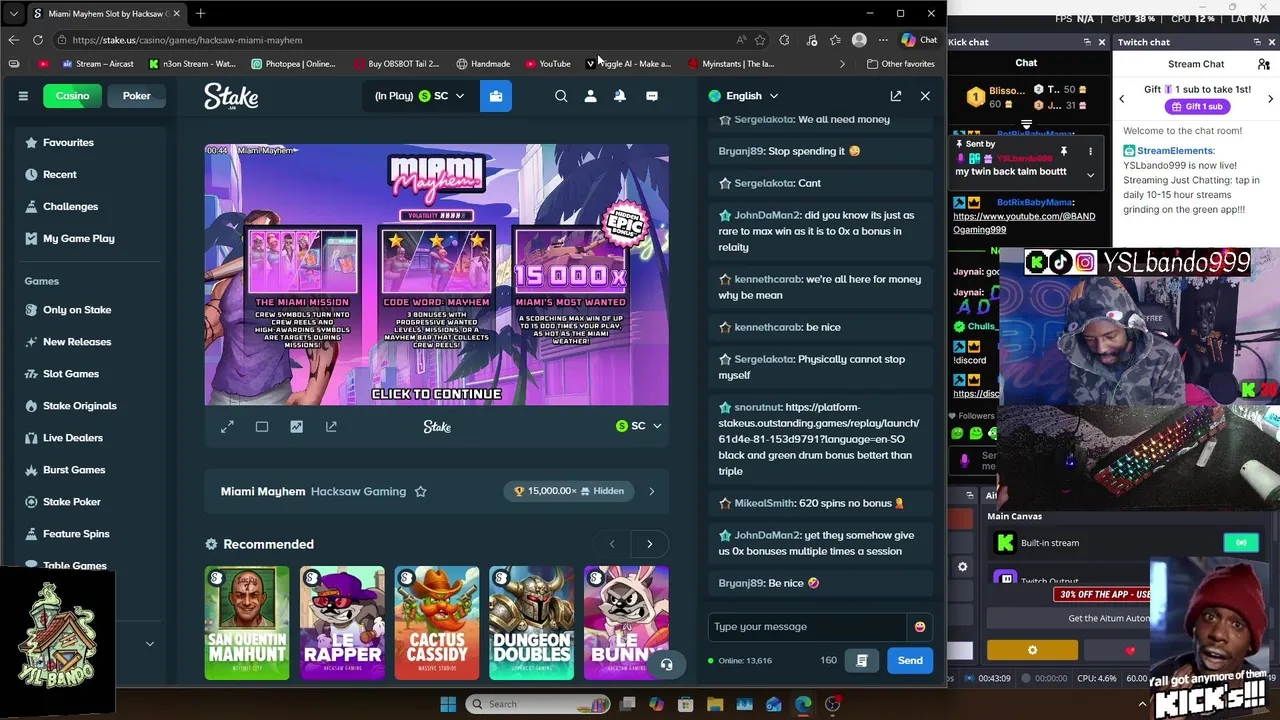Open BotRixBabyMama YouTube link in Kick chat
Viewport: 1280px width, 720px height.
(x=1024, y=223)
